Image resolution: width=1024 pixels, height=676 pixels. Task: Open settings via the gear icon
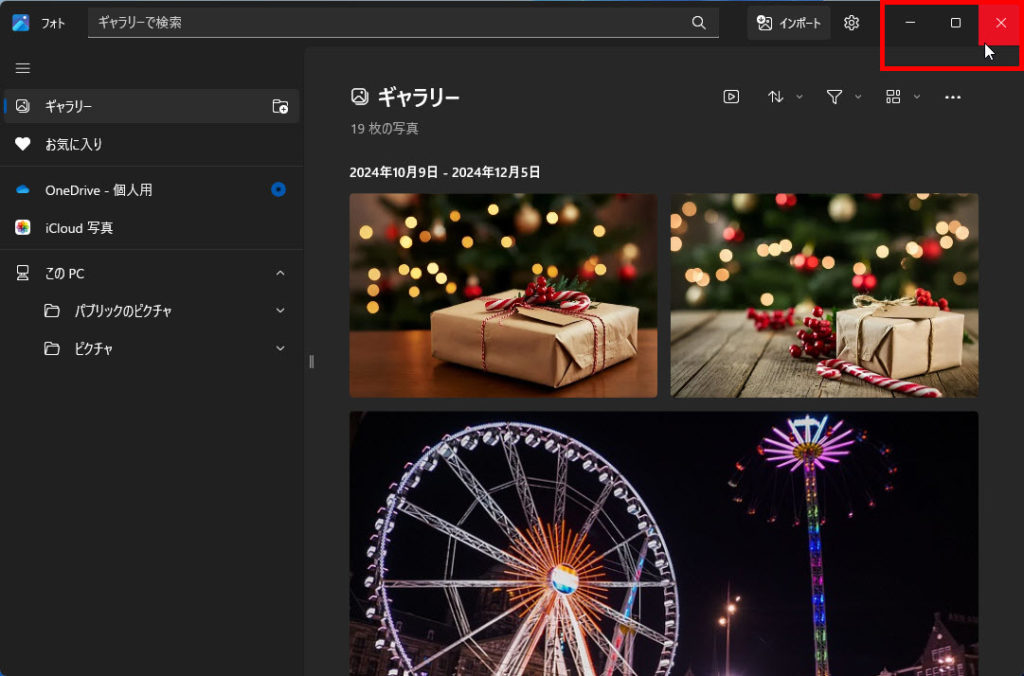[851, 23]
